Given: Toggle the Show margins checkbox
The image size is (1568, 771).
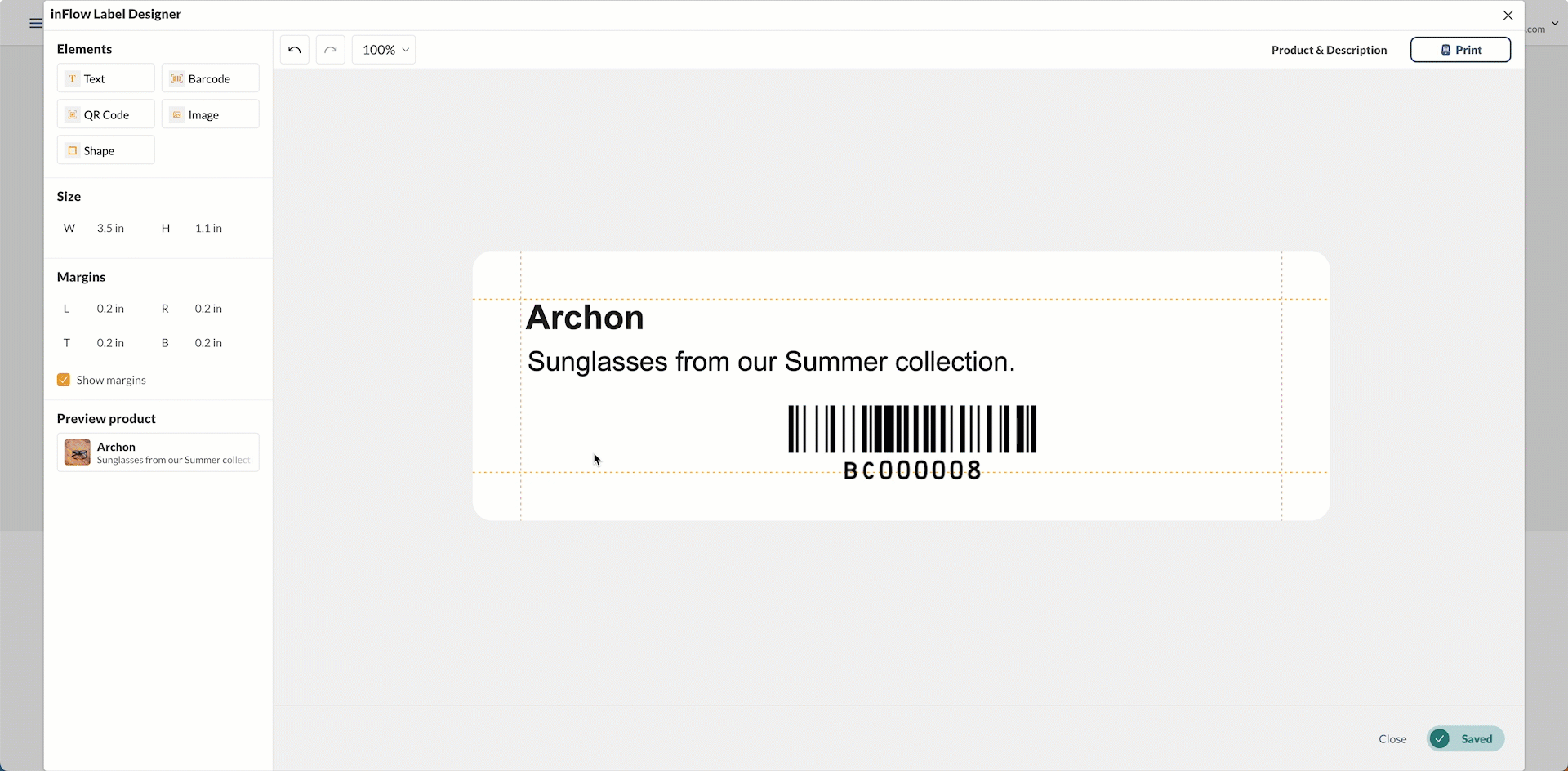Looking at the screenshot, I should (63, 379).
